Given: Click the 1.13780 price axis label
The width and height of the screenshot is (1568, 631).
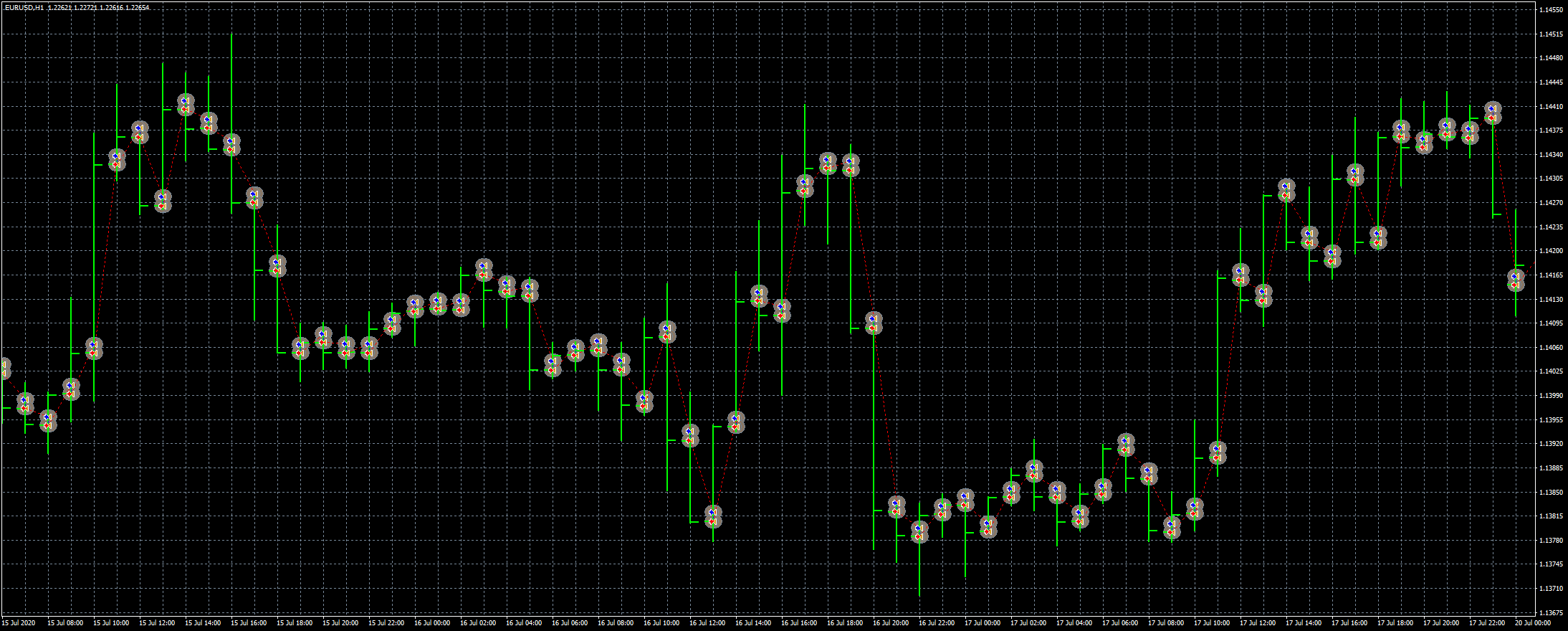Looking at the screenshot, I should pyautogui.click(x=1550, y=541).
